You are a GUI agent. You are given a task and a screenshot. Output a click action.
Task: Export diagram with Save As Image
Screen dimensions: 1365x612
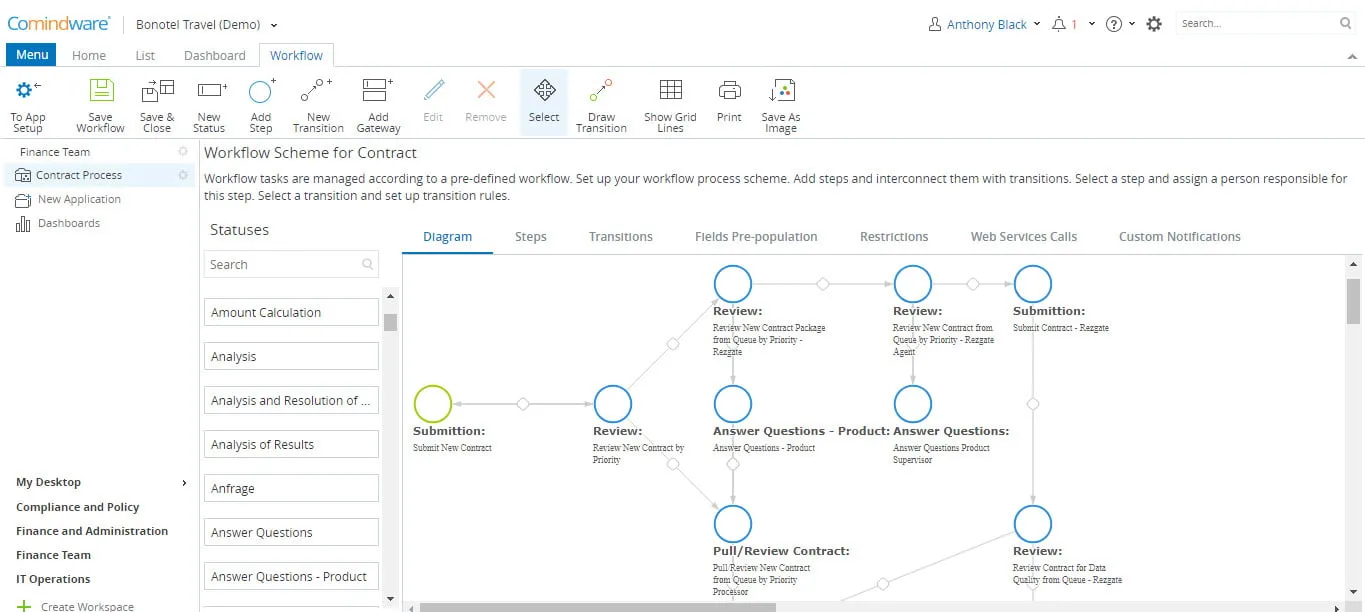781,106
